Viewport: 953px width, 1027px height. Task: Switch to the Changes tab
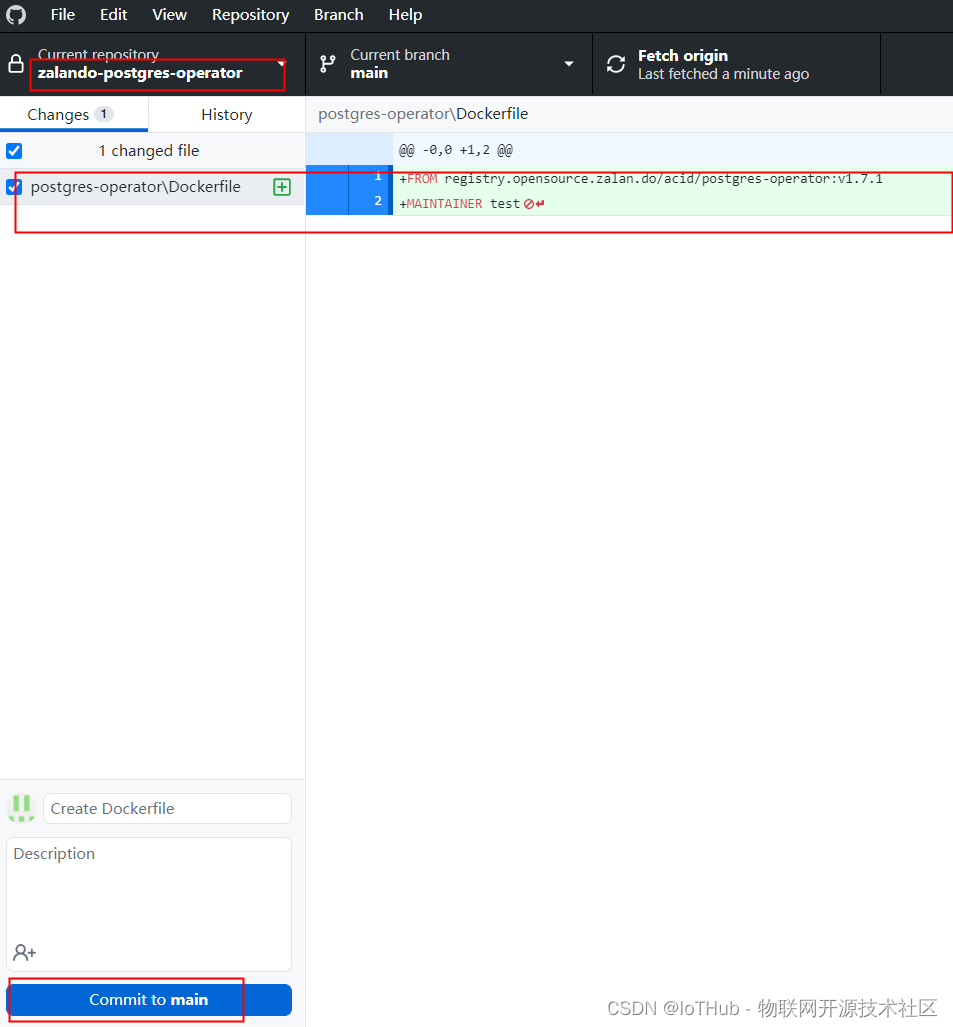(x=74, y=115)
